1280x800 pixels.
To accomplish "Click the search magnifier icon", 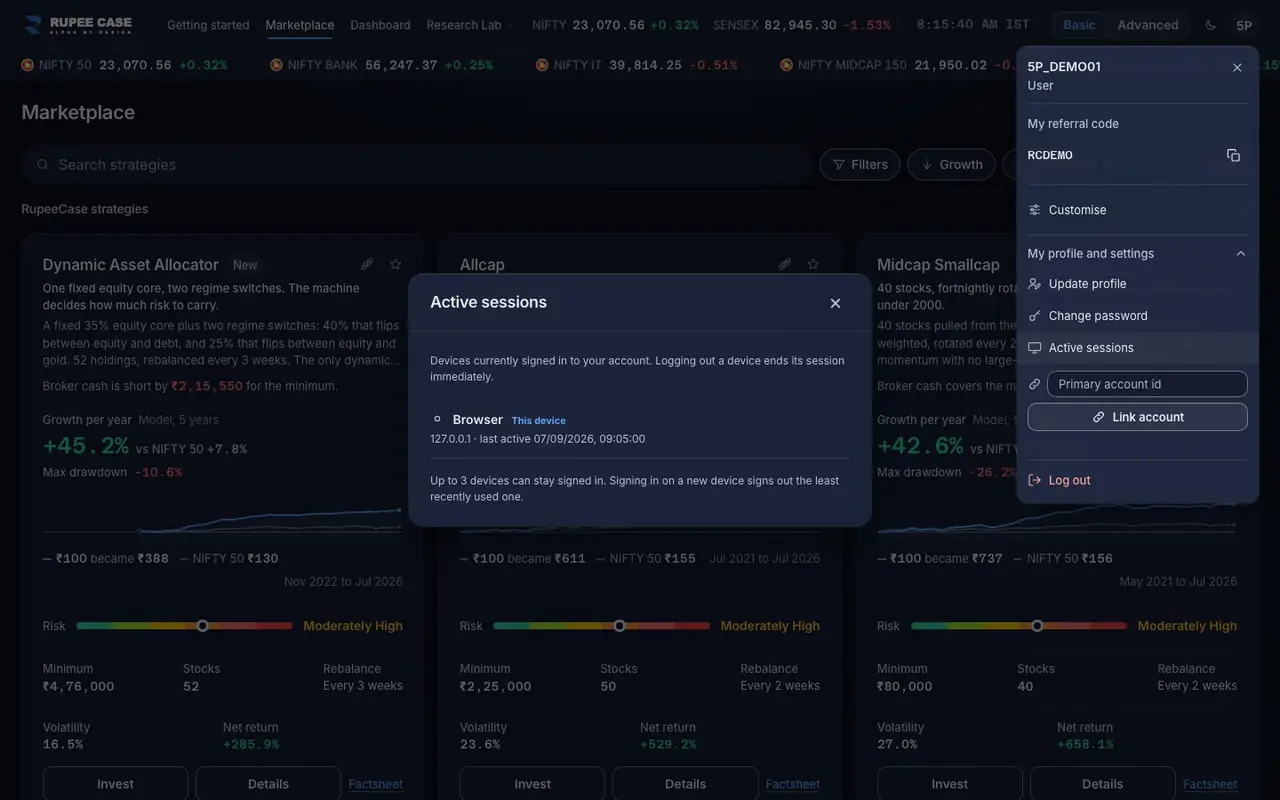I will (43, 165).
